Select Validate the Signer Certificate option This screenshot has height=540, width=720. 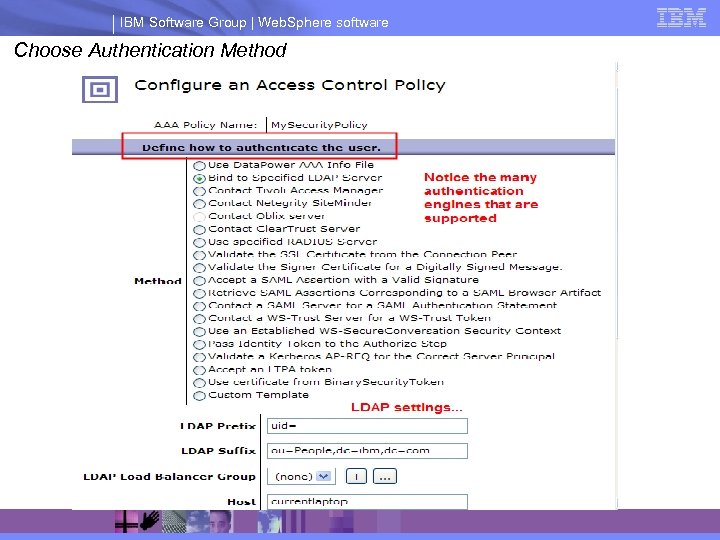point(199,267)
